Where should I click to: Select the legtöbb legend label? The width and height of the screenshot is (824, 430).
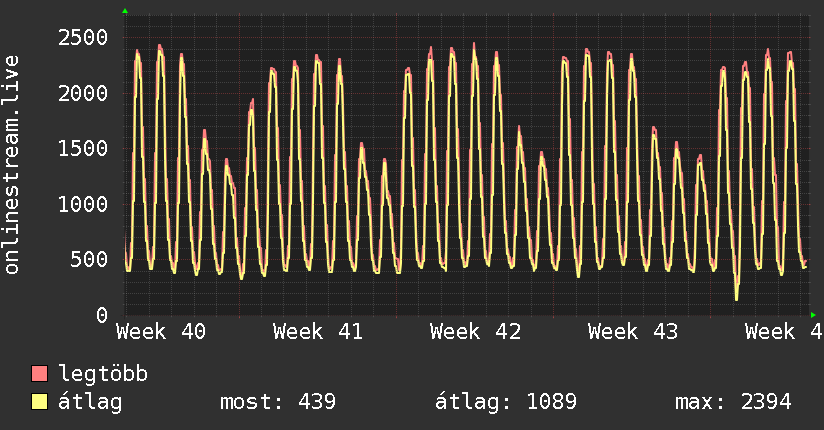[103, 374]
